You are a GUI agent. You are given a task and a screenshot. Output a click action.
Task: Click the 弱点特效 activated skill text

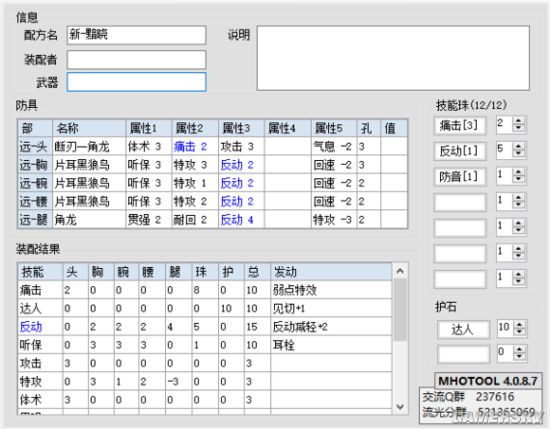tap(295, 290)
